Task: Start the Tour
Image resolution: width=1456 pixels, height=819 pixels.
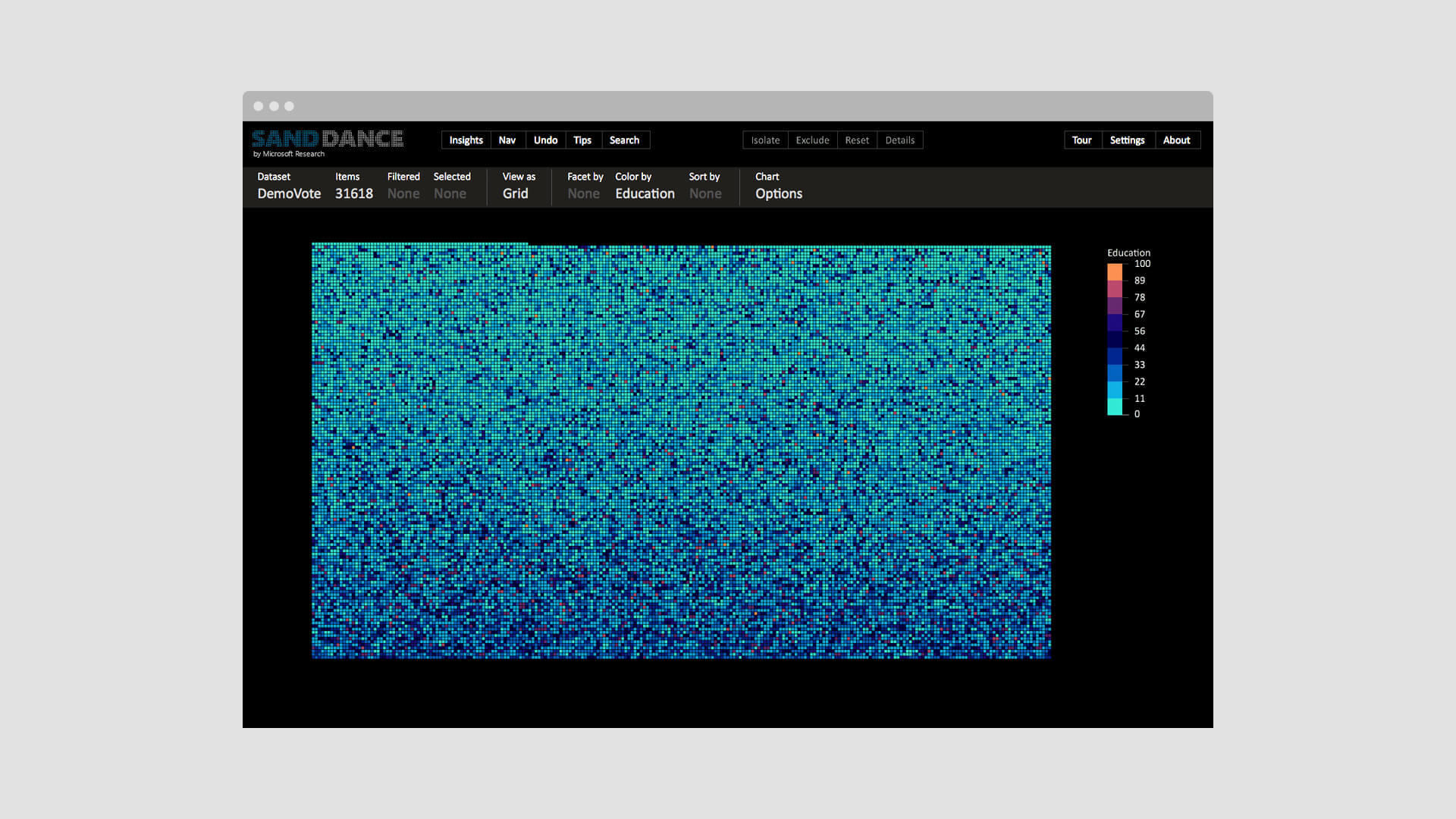Action: click(1082, 140)
